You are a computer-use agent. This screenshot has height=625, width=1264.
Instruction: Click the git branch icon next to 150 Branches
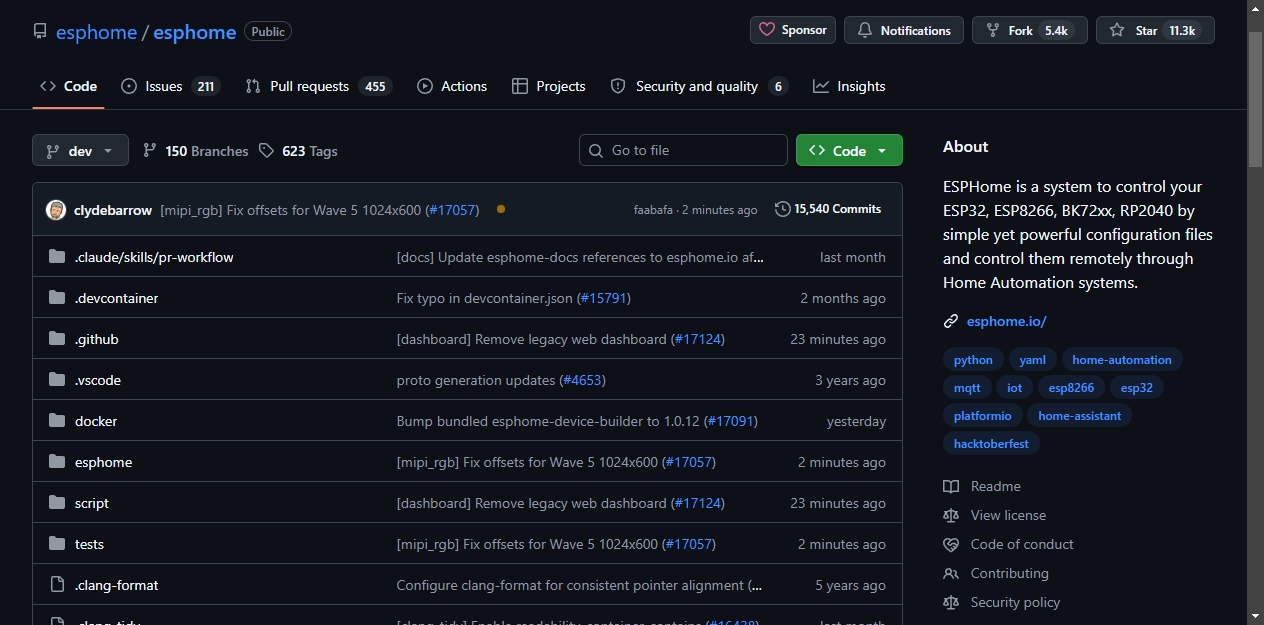pyautogui.click(x=150, y=150)
